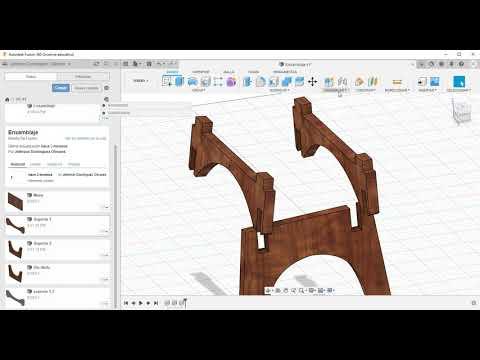Open the Help icon at top right
The height and width of the screenshot is (360, 480).
pyautogui.click(x=462, y=64)
